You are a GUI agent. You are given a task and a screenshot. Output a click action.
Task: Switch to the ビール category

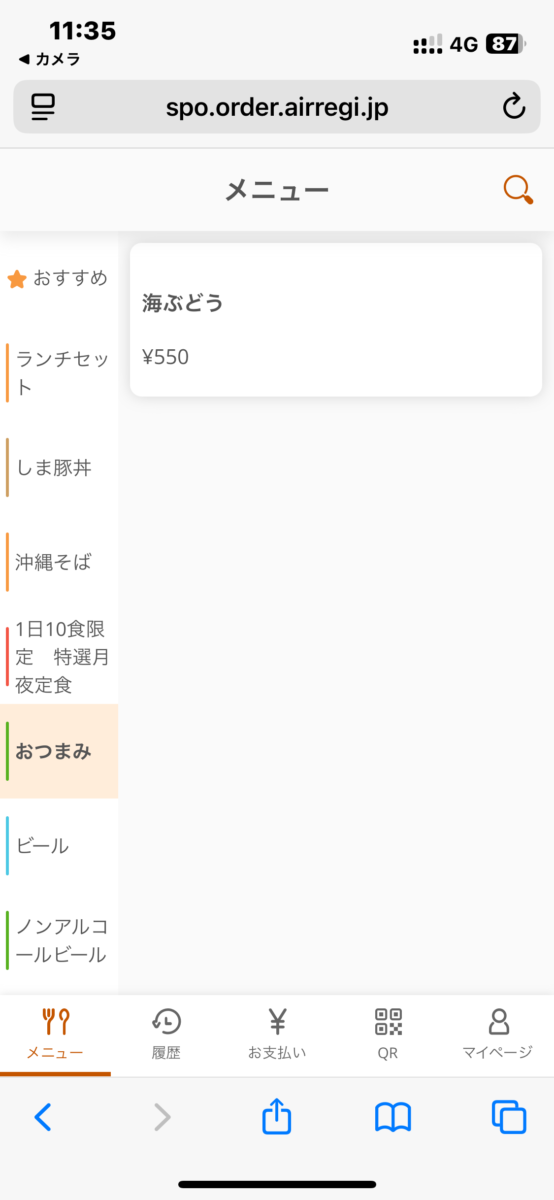pos(59,846)
